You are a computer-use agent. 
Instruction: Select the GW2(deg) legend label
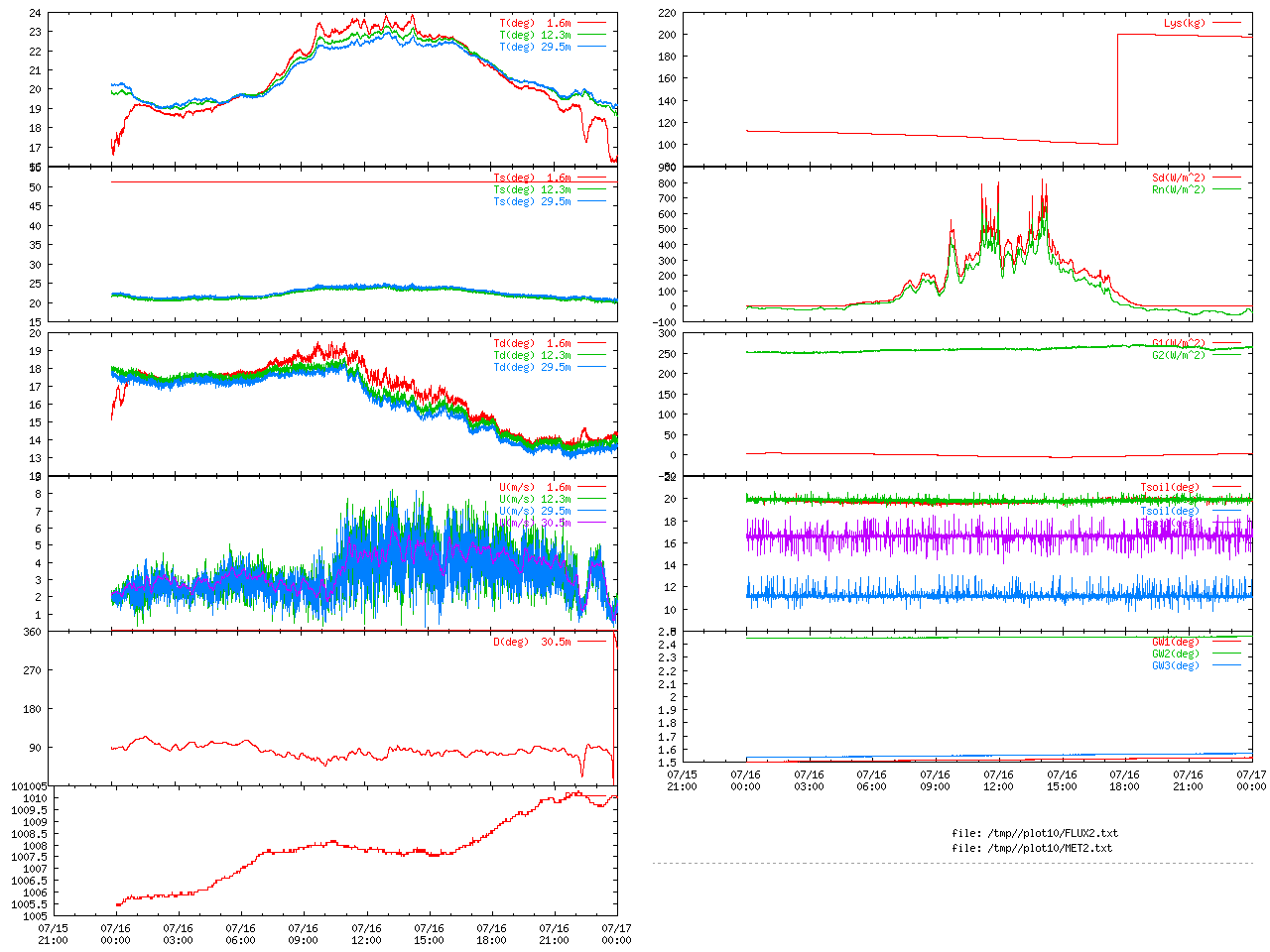[x=1176, y=654]
